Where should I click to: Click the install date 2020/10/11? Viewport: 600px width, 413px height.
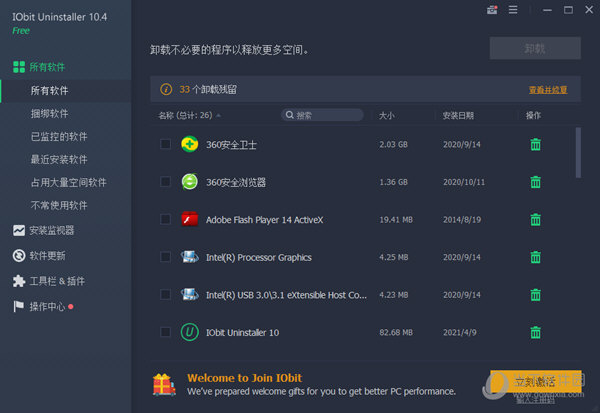point(464,182)
